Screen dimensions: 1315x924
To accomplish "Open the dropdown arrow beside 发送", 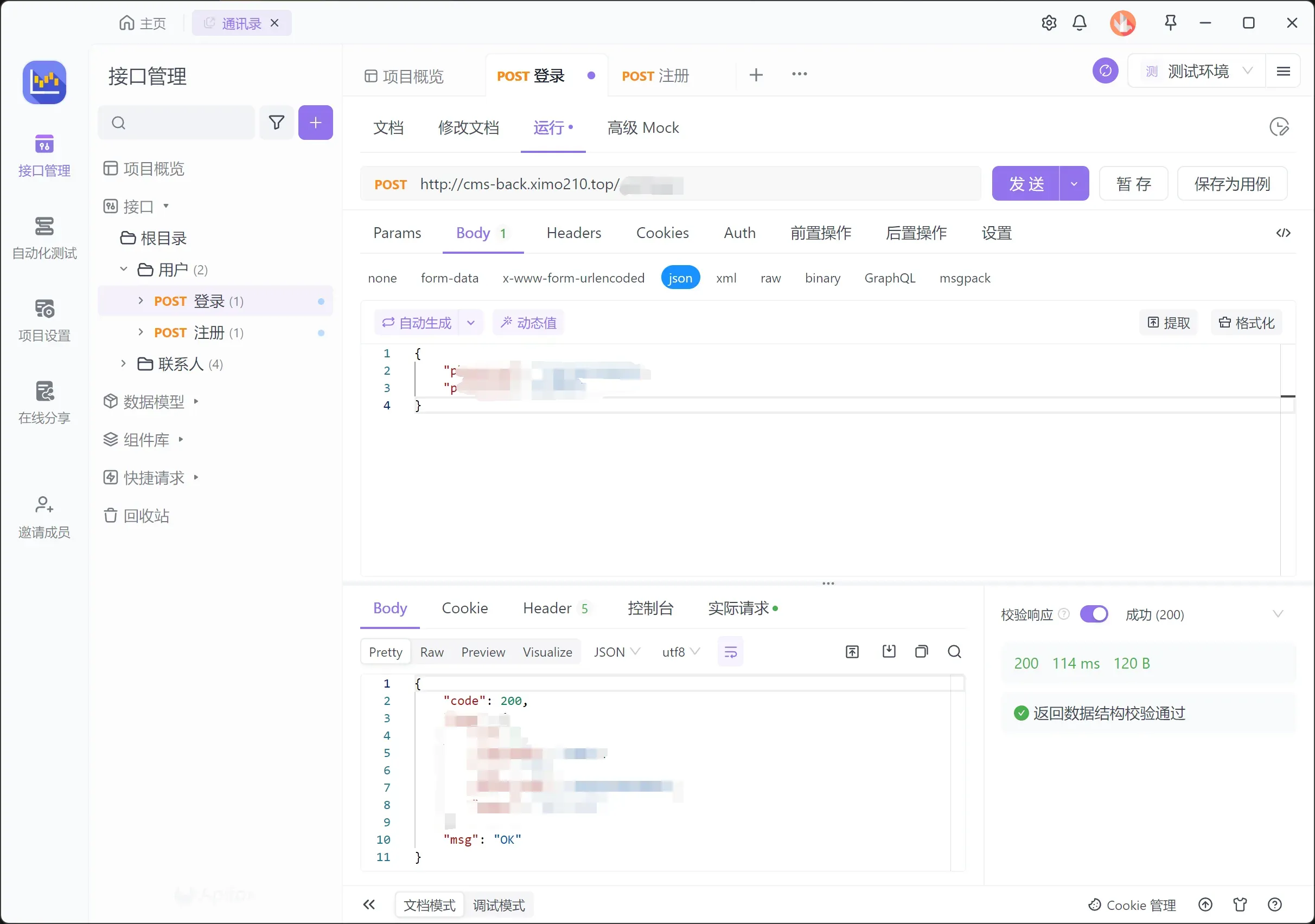I will 1074,184.
